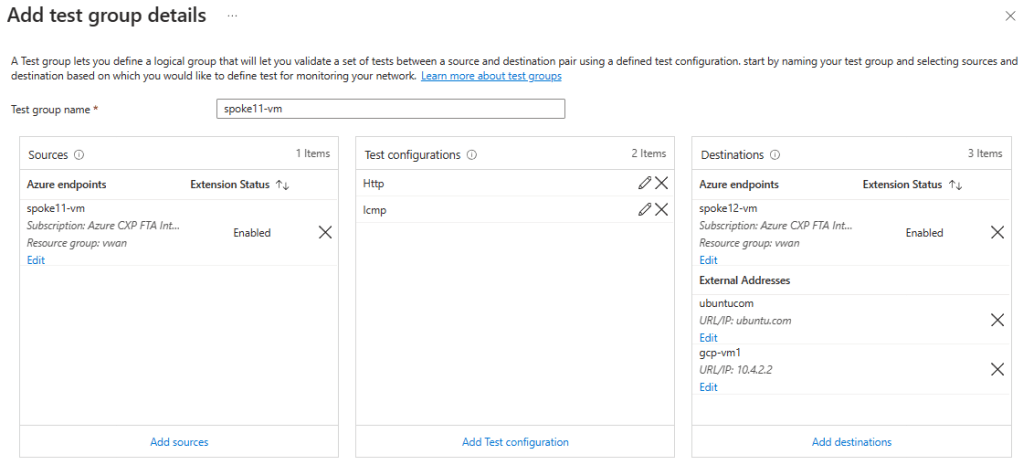Click Add Test configuration
The image size is (1023, 465).
(x=515, y=442)
